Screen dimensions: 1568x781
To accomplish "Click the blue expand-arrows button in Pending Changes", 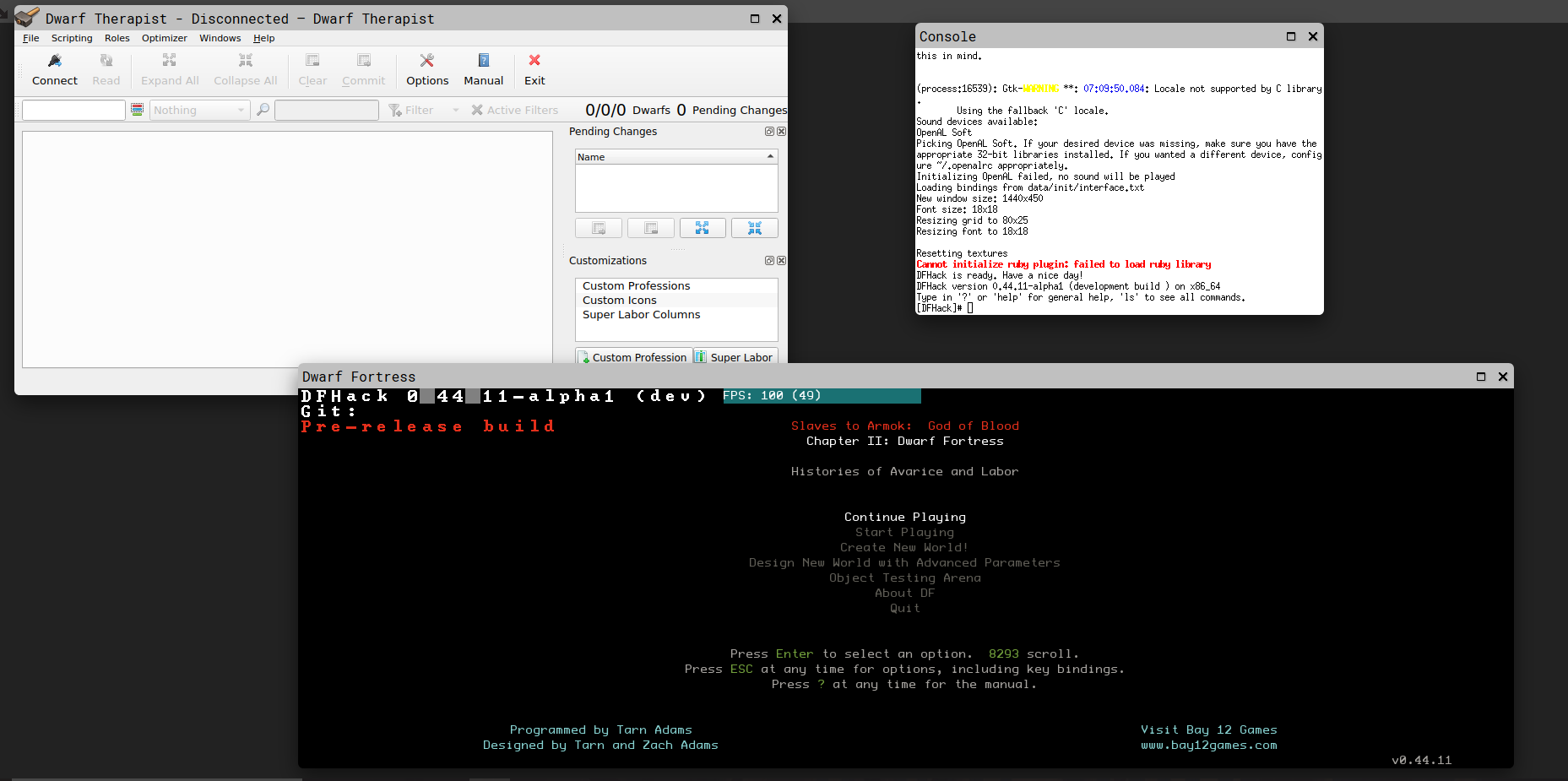I will [703, 228].
